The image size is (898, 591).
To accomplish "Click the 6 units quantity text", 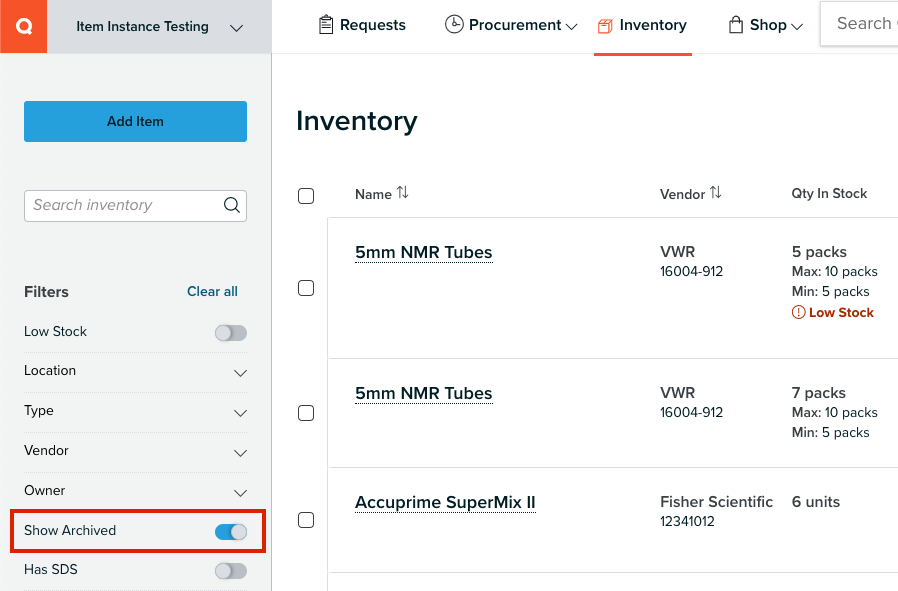I will tap(816, 502).
